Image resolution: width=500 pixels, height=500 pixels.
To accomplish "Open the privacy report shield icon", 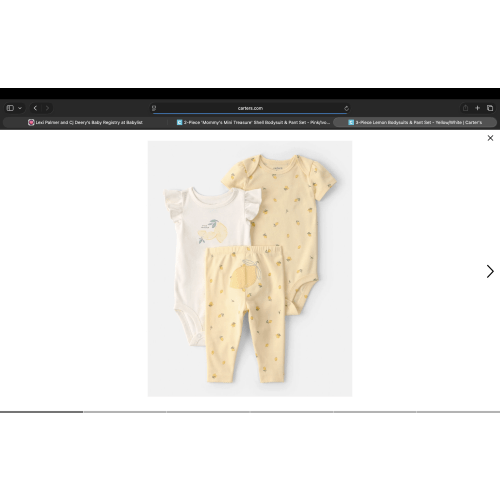I will 154,108.
